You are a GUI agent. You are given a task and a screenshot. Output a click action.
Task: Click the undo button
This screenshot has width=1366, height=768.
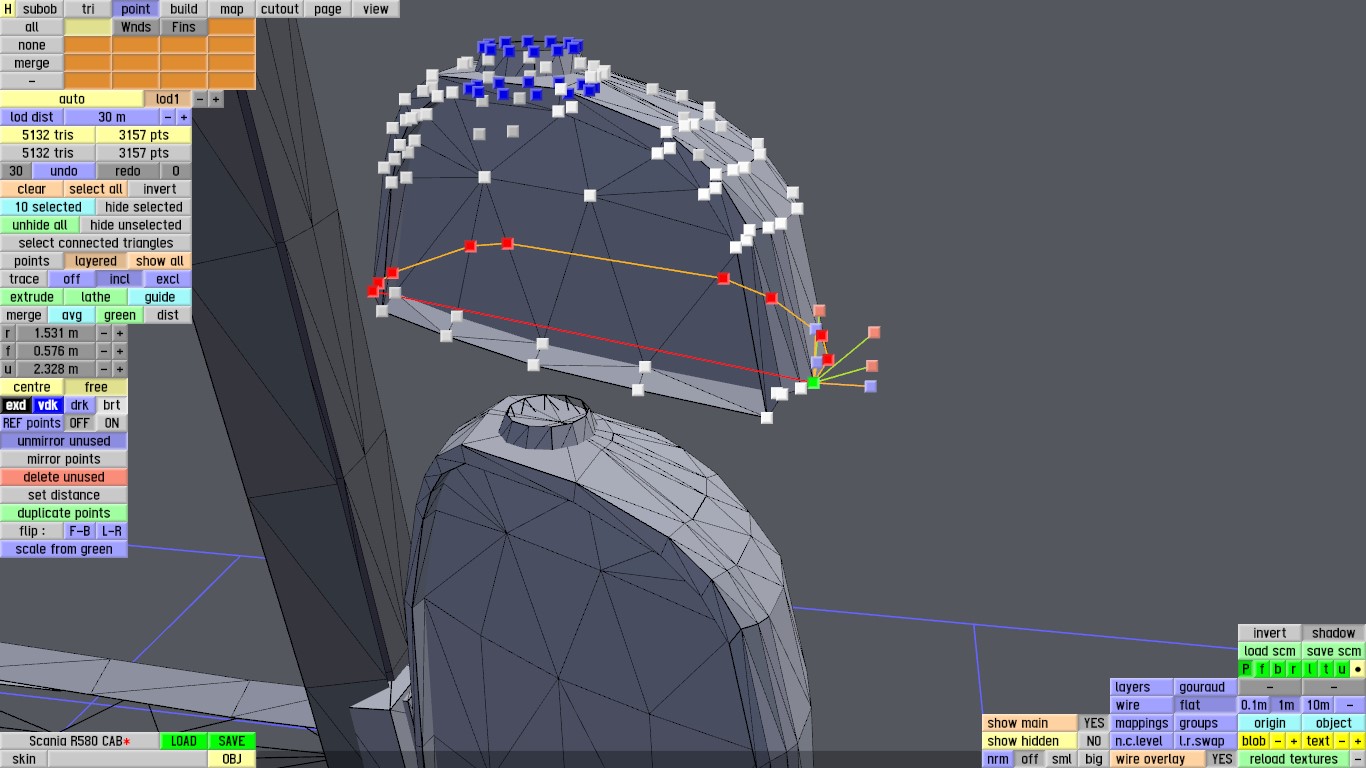pos(64,171)
